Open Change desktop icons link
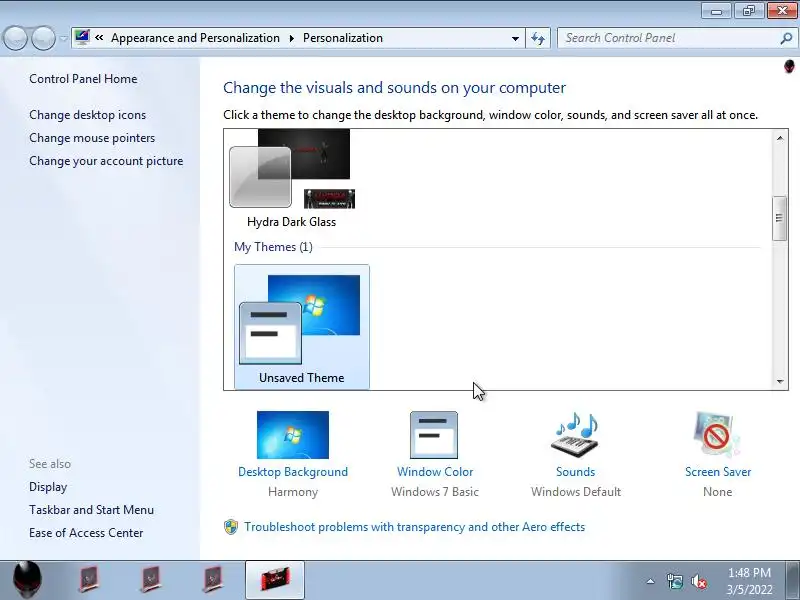The image size is (800, 600). [87, 115]
